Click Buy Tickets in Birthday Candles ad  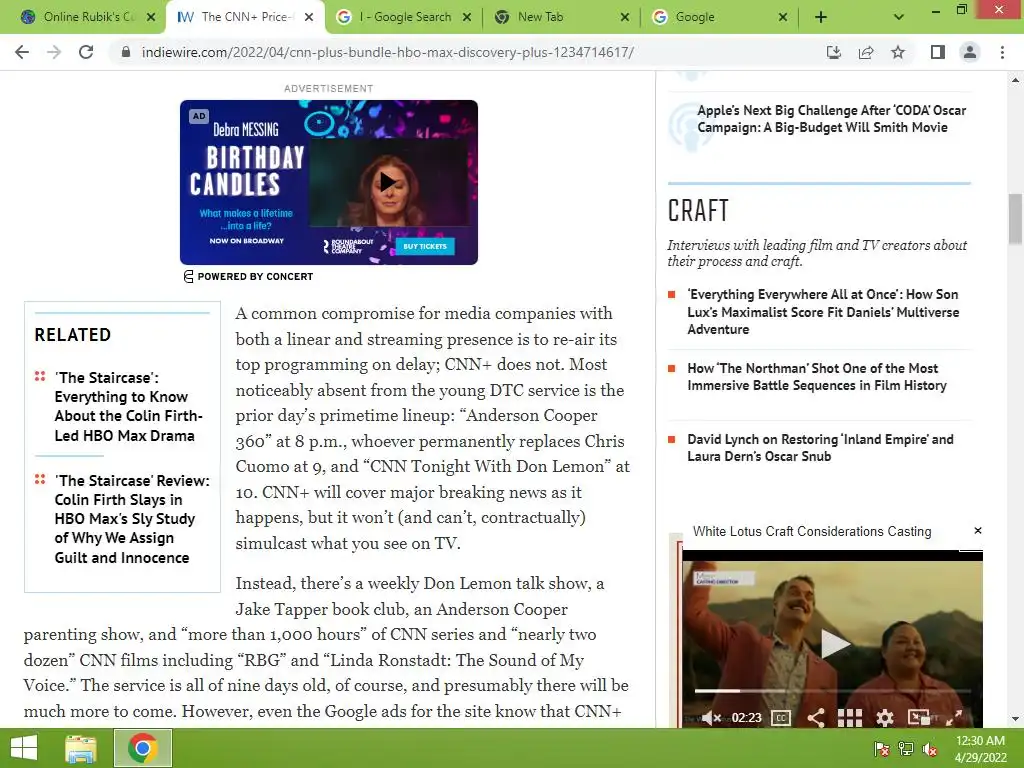pyautogui.click(x=425, y=246)
